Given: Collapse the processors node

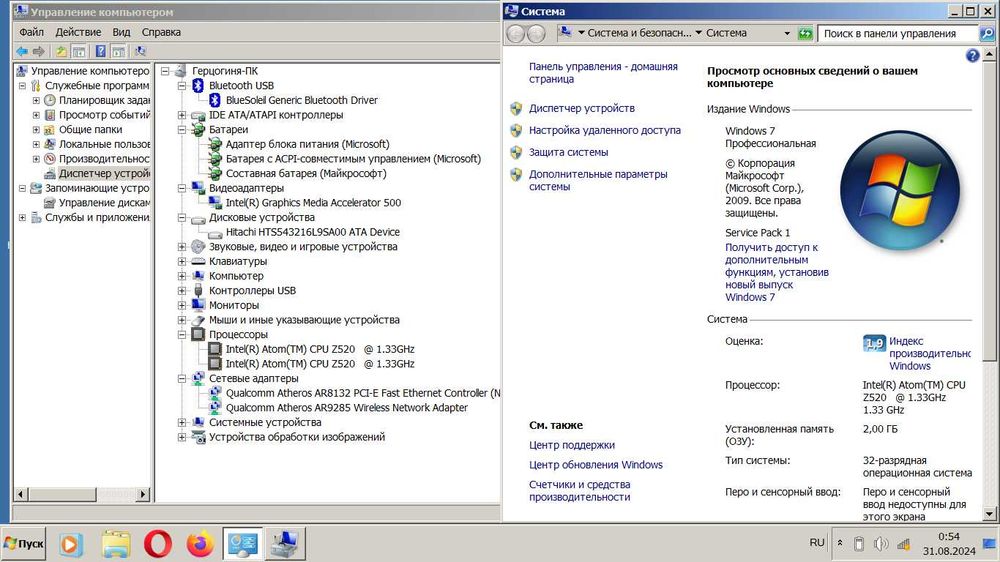Looking at the screenshot, I should (182, 335).
